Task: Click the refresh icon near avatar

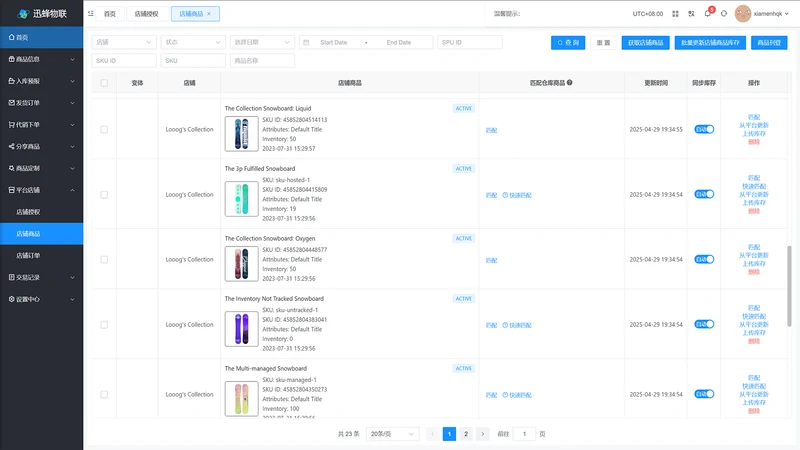Action: (x=723, y=14)
